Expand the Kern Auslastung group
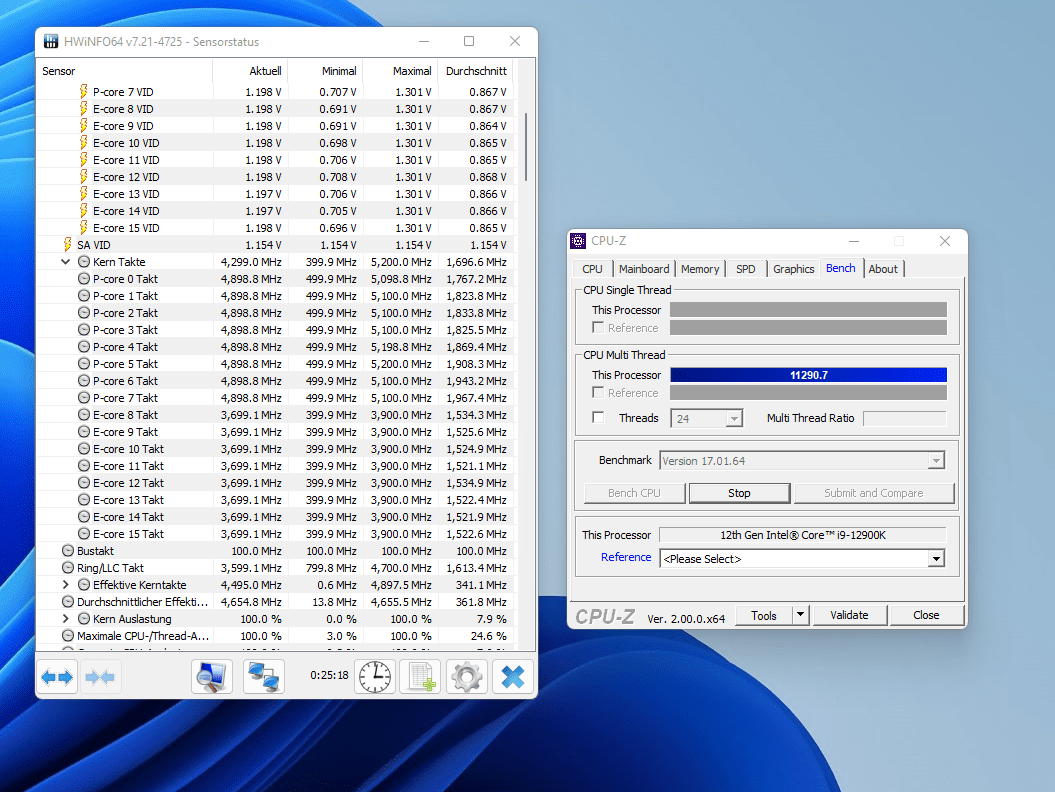 pos(65,618)
